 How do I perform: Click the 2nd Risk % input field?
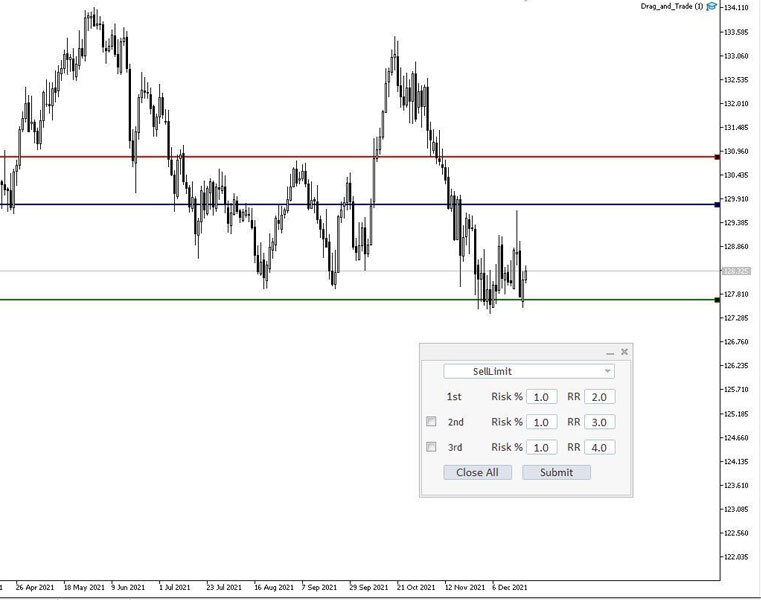point(542,422)
